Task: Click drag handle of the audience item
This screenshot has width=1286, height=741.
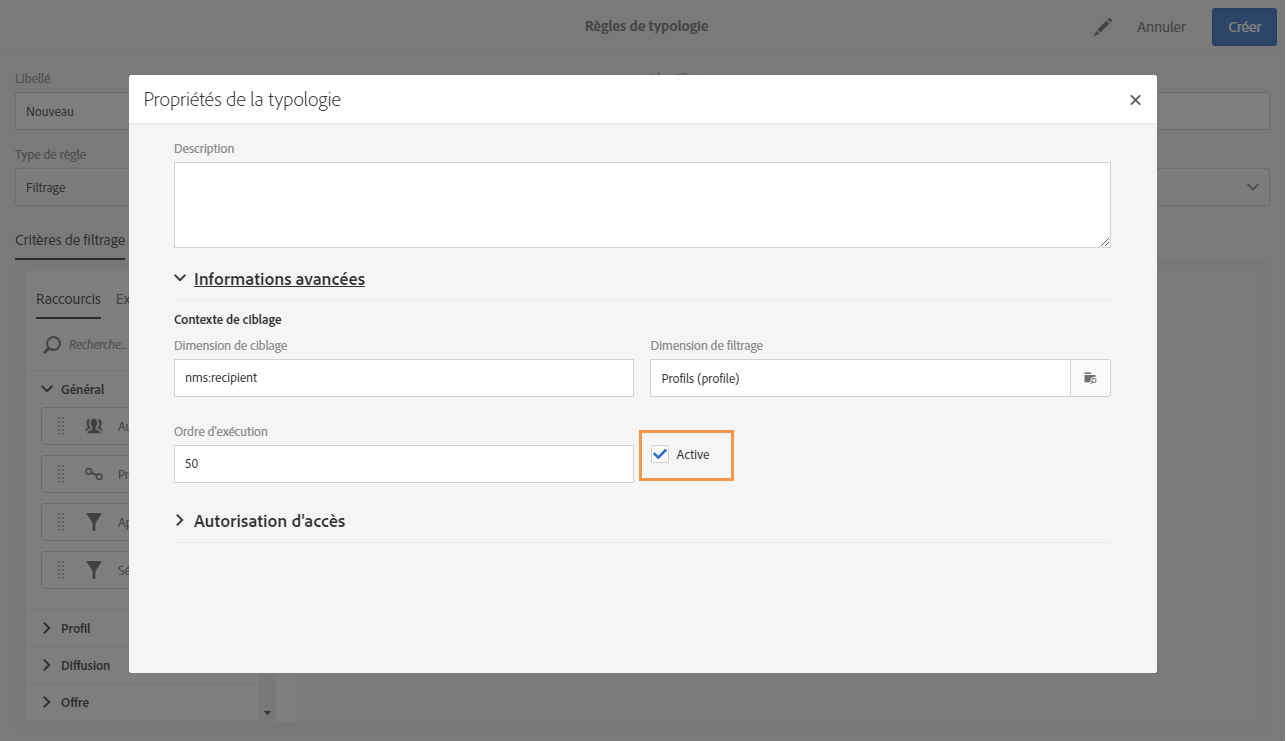Action: coord(61,426)
